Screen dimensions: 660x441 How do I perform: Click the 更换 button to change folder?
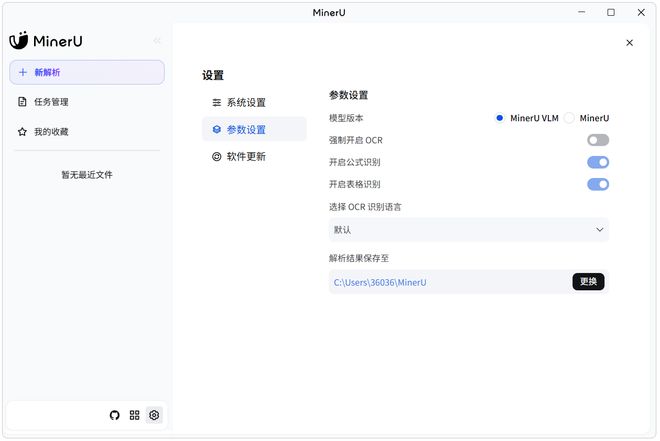588,282
